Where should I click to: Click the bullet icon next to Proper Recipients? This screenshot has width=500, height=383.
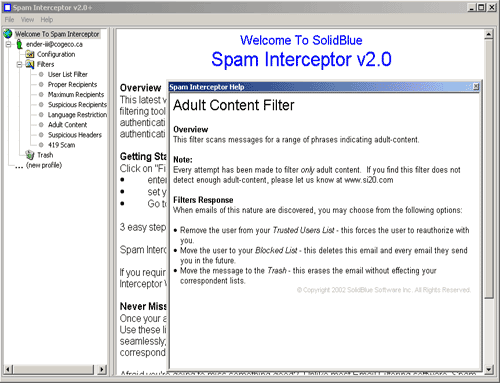click(x=41, y=84)
